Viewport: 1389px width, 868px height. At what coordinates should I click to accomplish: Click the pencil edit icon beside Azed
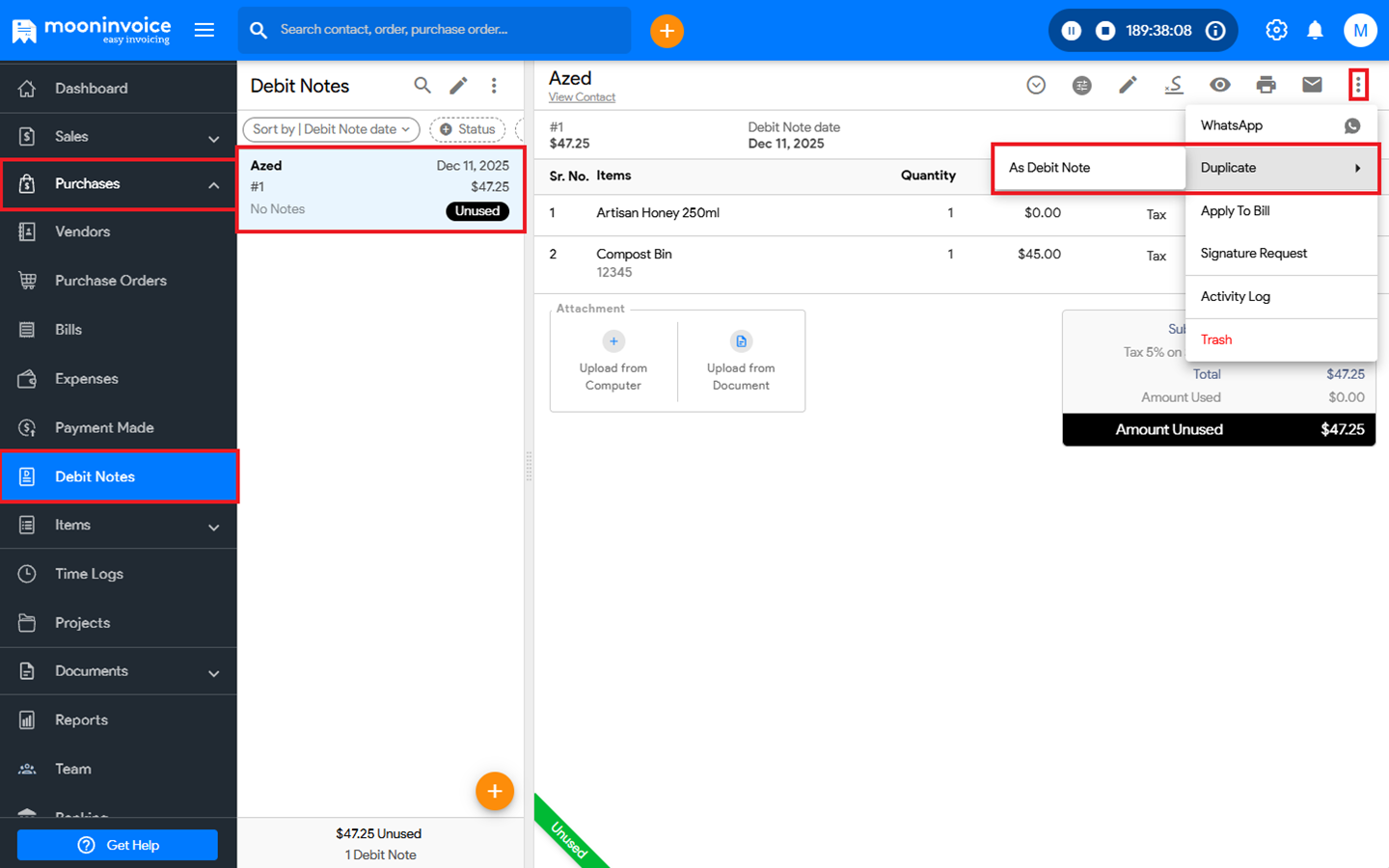point(1128,85)
